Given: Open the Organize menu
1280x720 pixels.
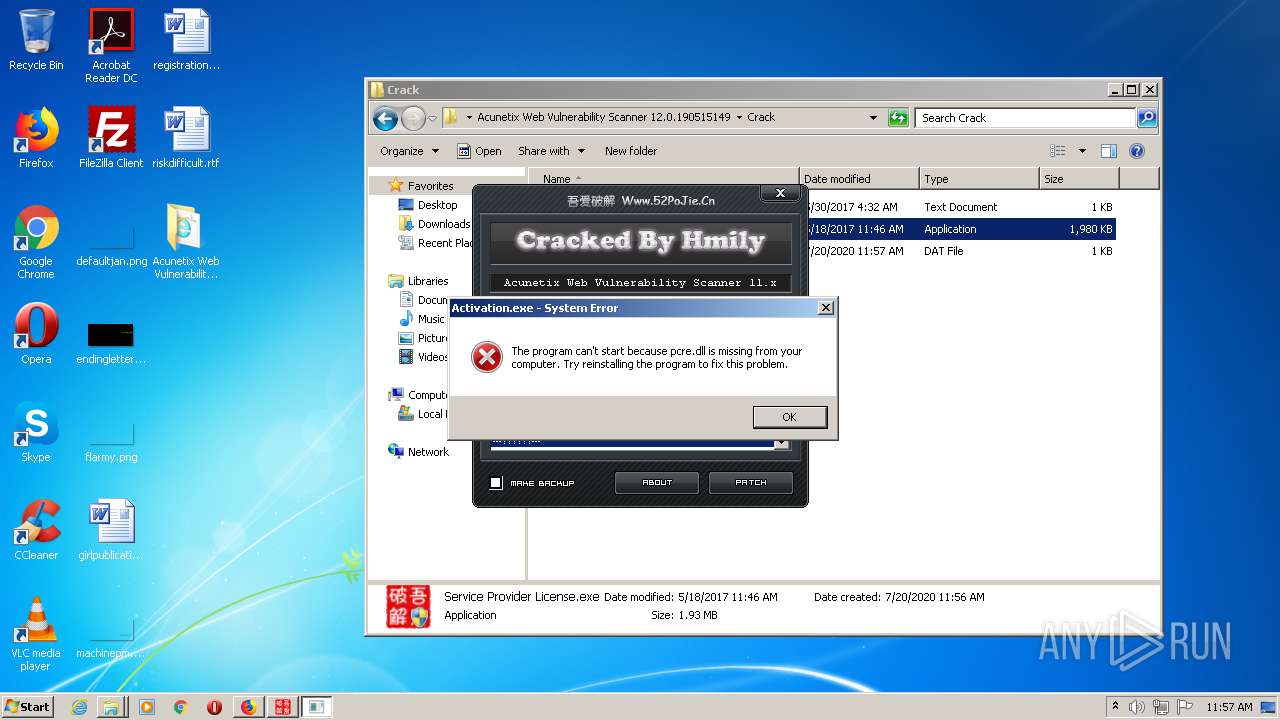Looking at the screenshot, I should click(409, 151).
